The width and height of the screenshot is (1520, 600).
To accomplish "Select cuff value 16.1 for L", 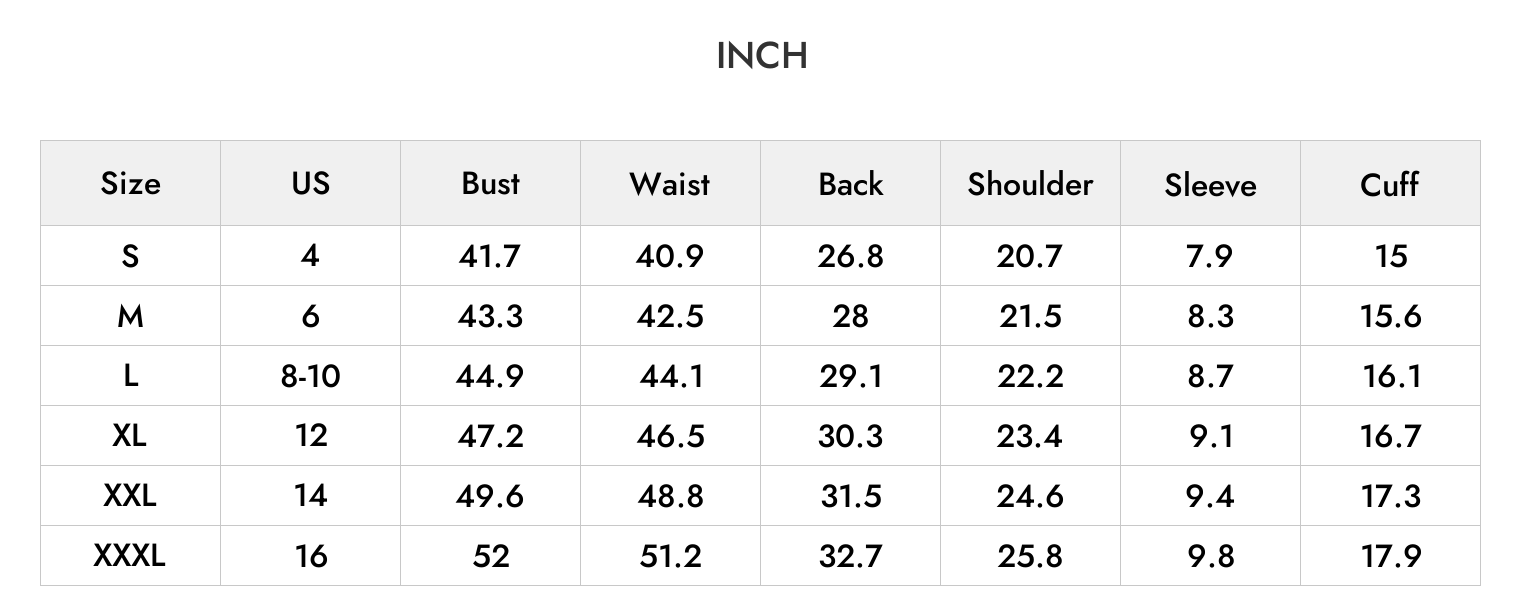I will [x=1391, y=376].
